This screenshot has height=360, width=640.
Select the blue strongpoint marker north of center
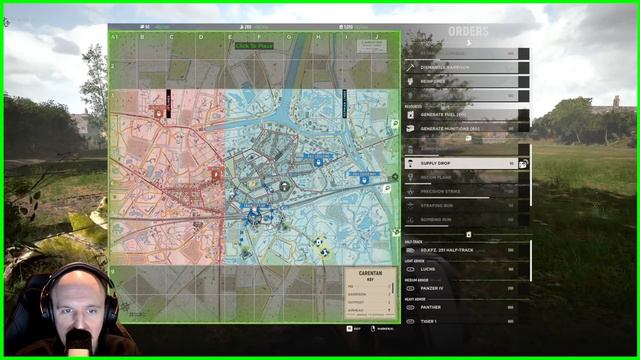tap(318, 162)
